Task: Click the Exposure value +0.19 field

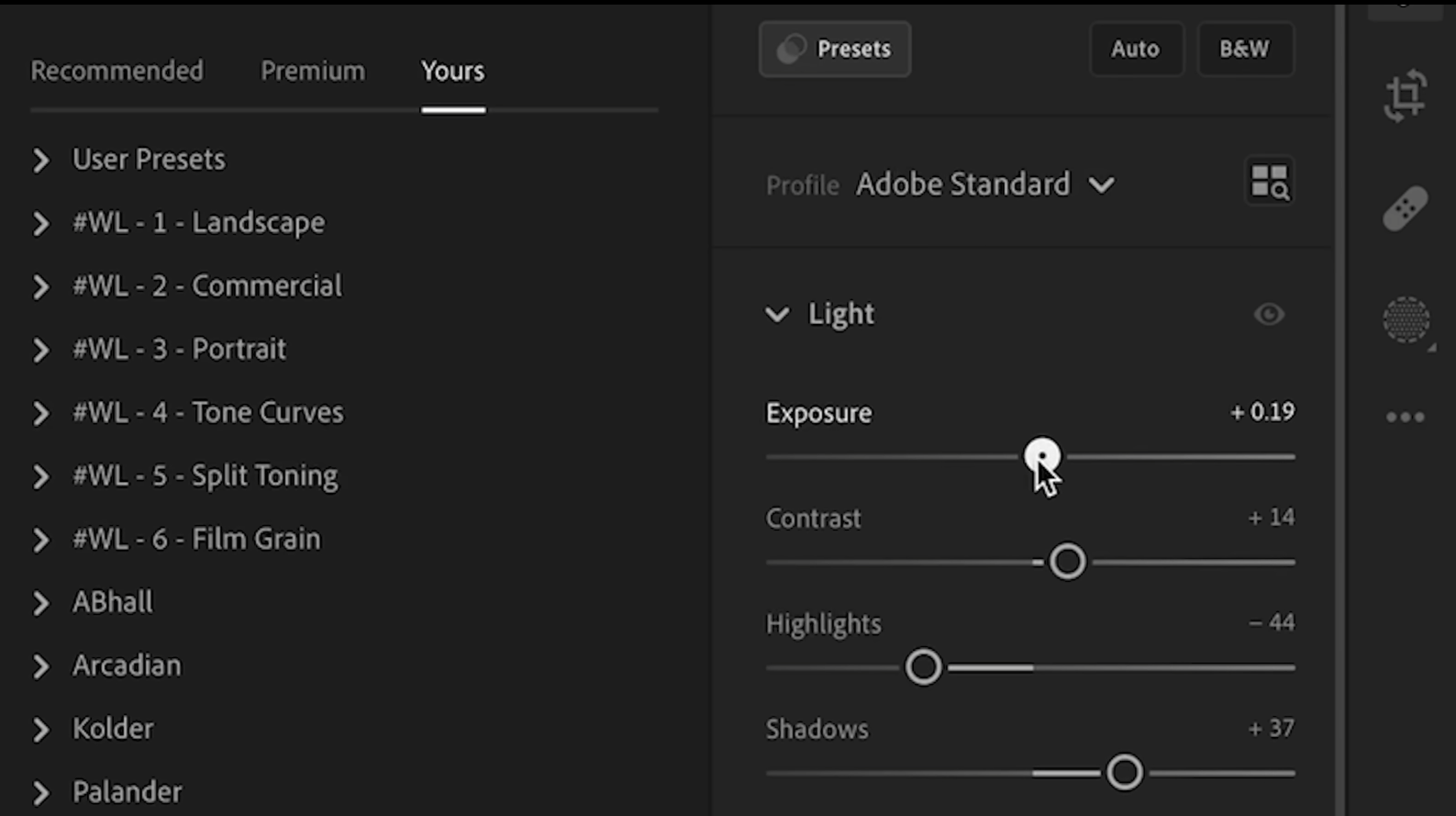Action: click(x=1262, y=412)
